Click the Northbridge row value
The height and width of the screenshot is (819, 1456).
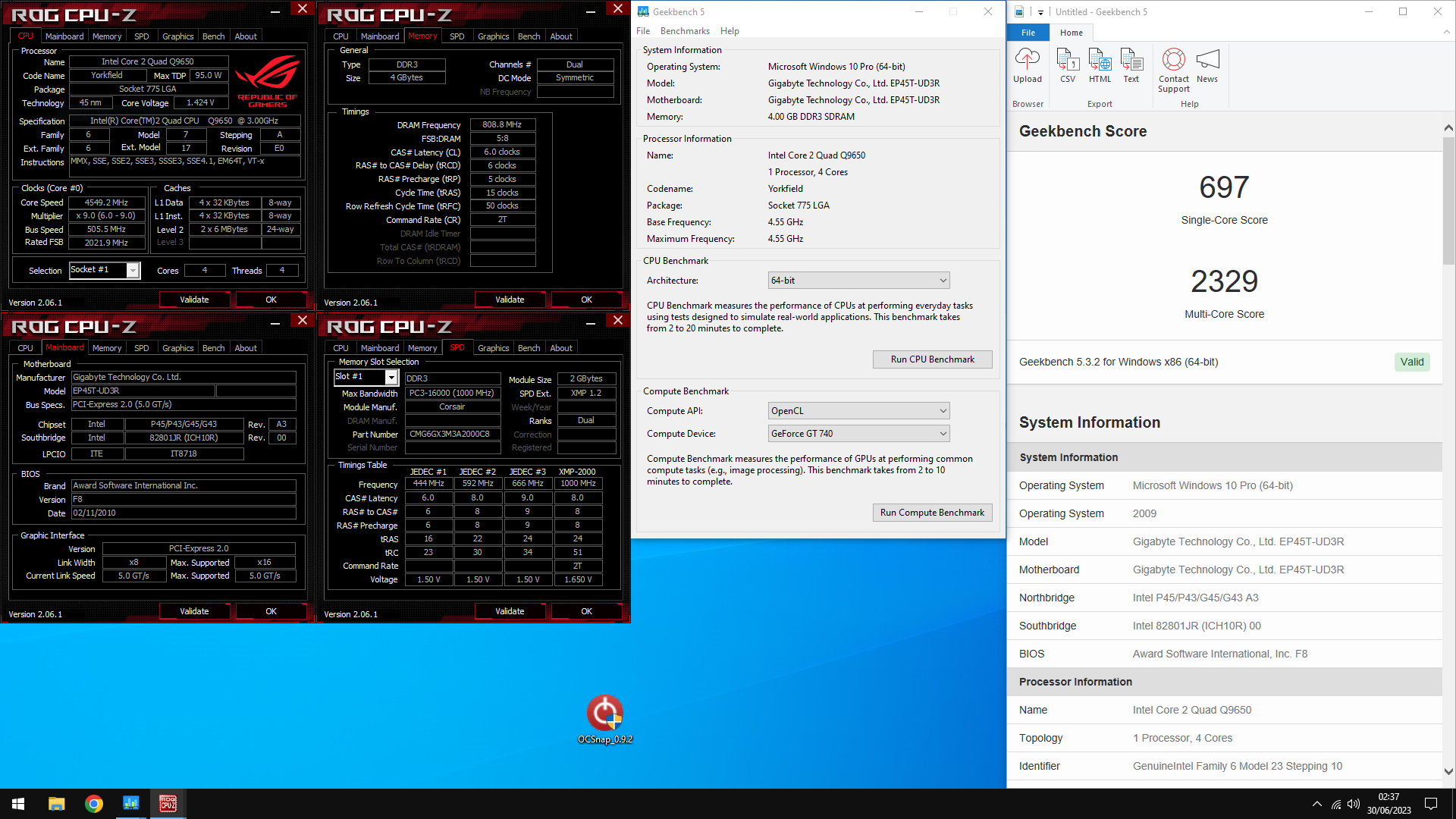1195,598
